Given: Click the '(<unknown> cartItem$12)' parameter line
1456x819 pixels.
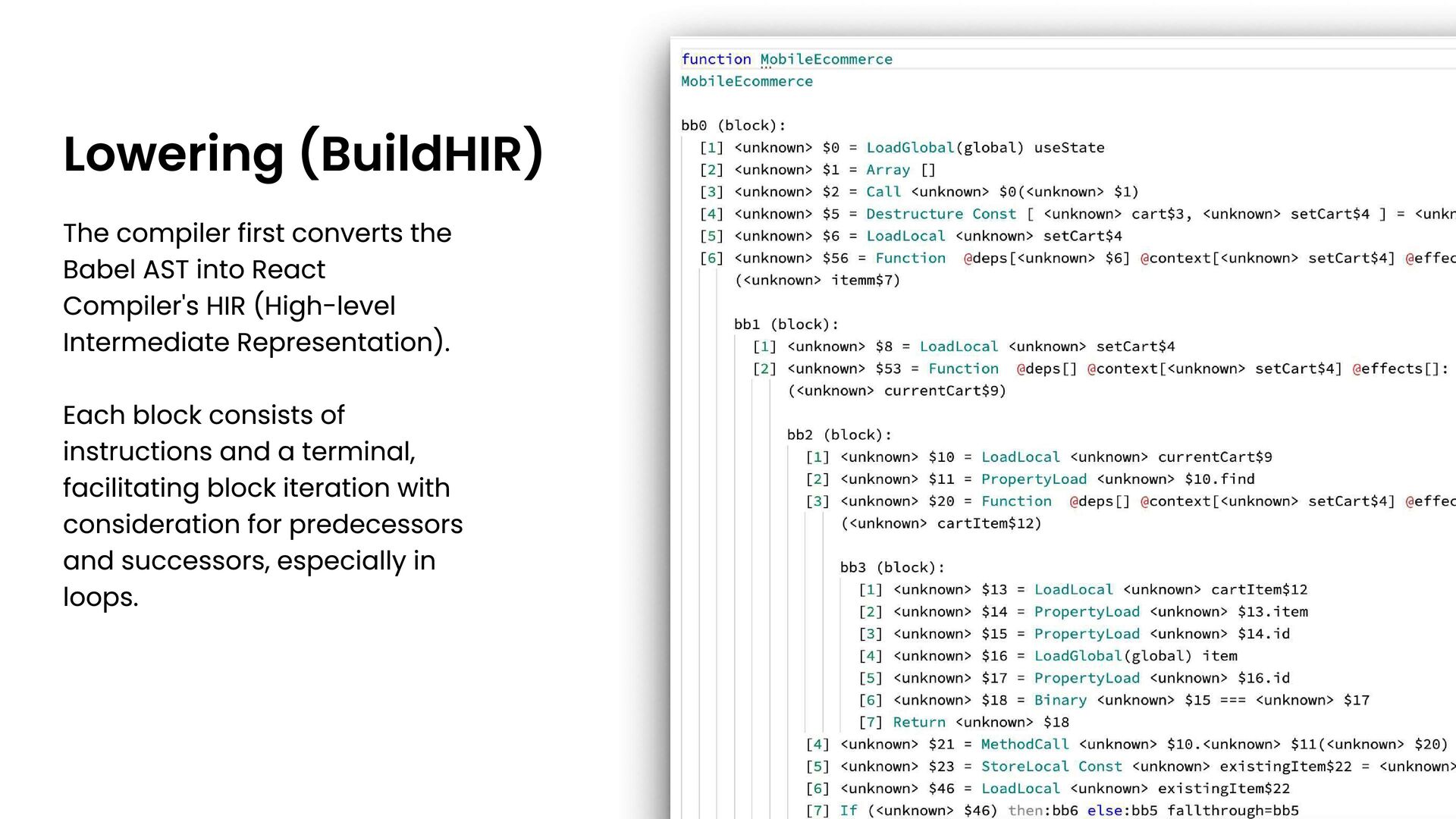Looking at the screenshot, I should (x=941, y=523).
